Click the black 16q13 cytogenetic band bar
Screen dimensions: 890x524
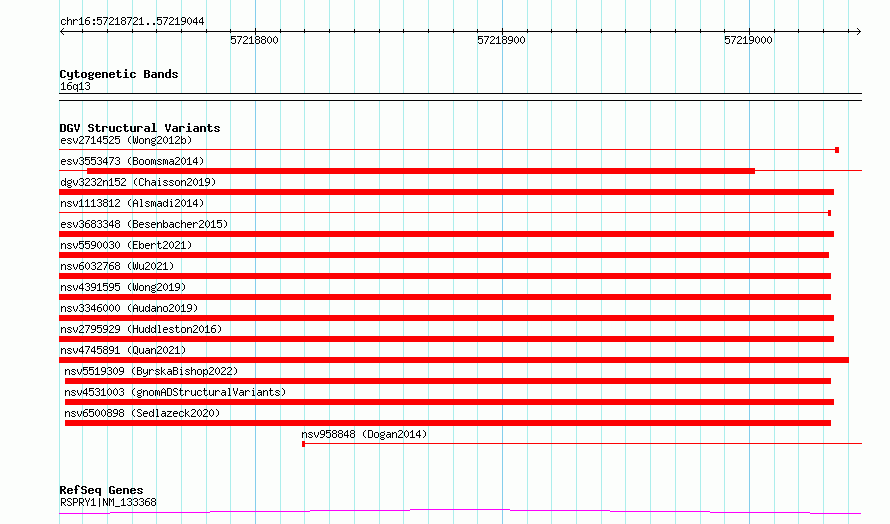tap(460, 97)
